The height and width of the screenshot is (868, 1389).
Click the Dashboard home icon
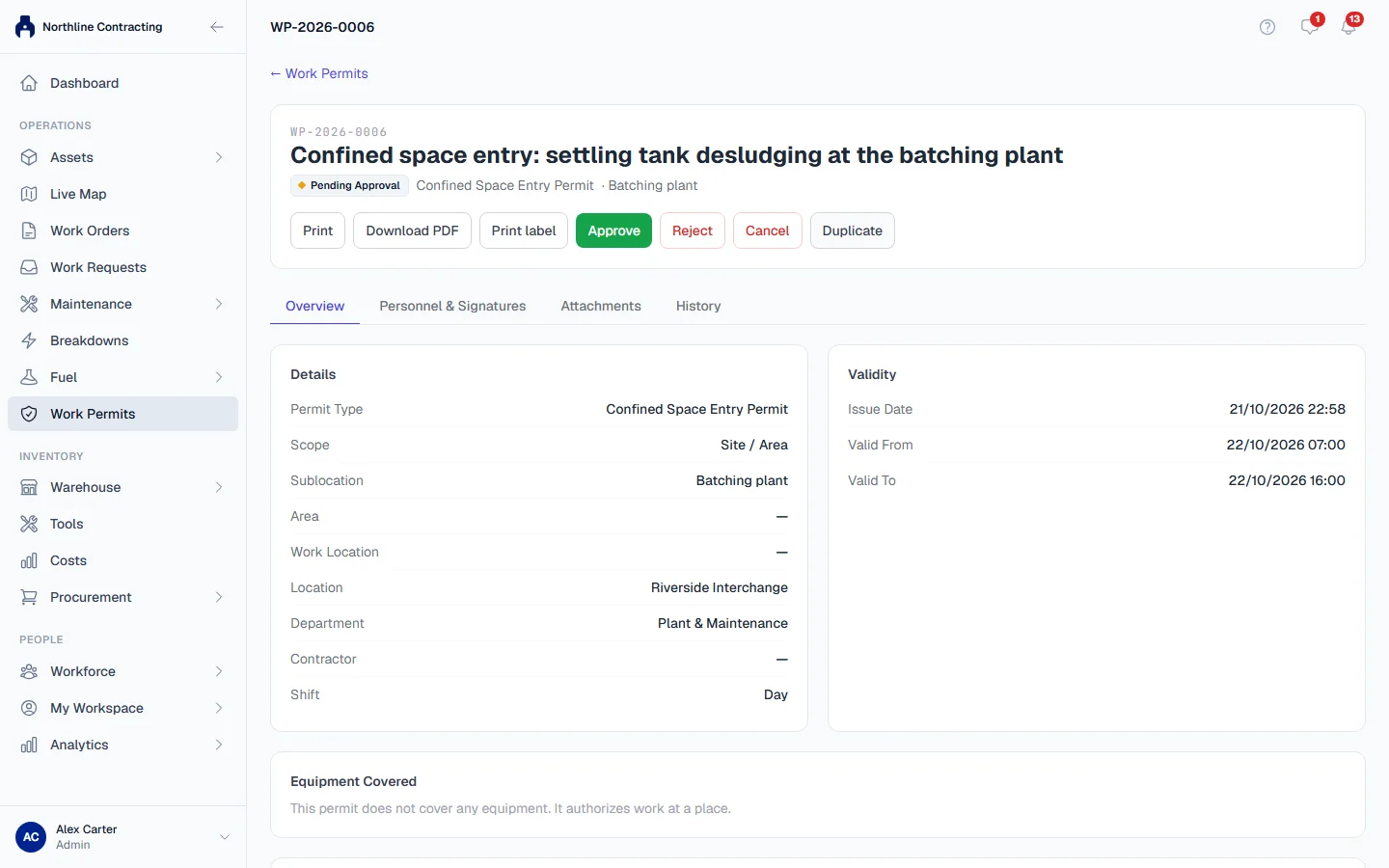29,83
